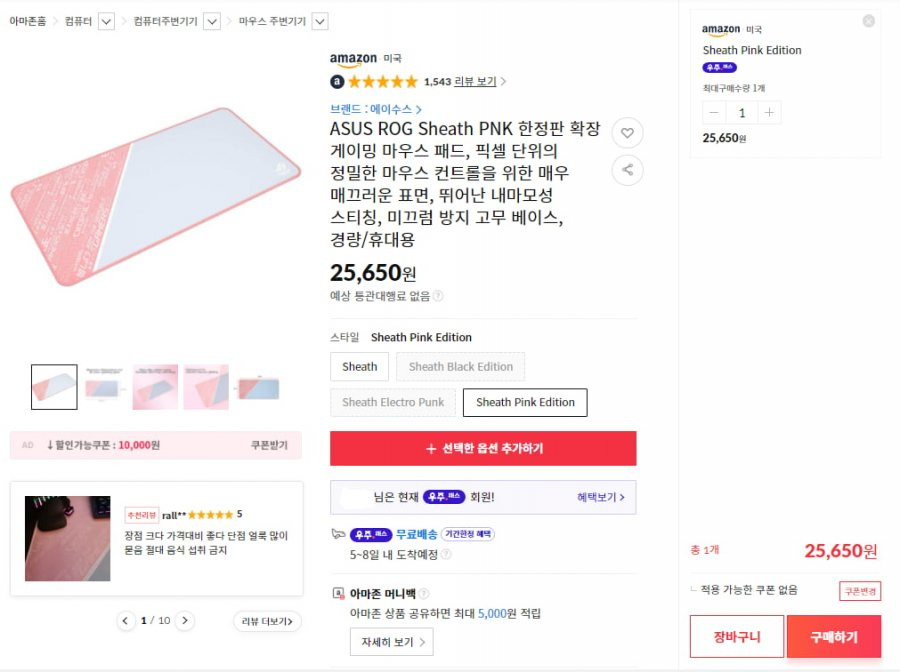Click the red 구매하기 buy button
Viewport: 900px width, 672px height.
point(833,636)
